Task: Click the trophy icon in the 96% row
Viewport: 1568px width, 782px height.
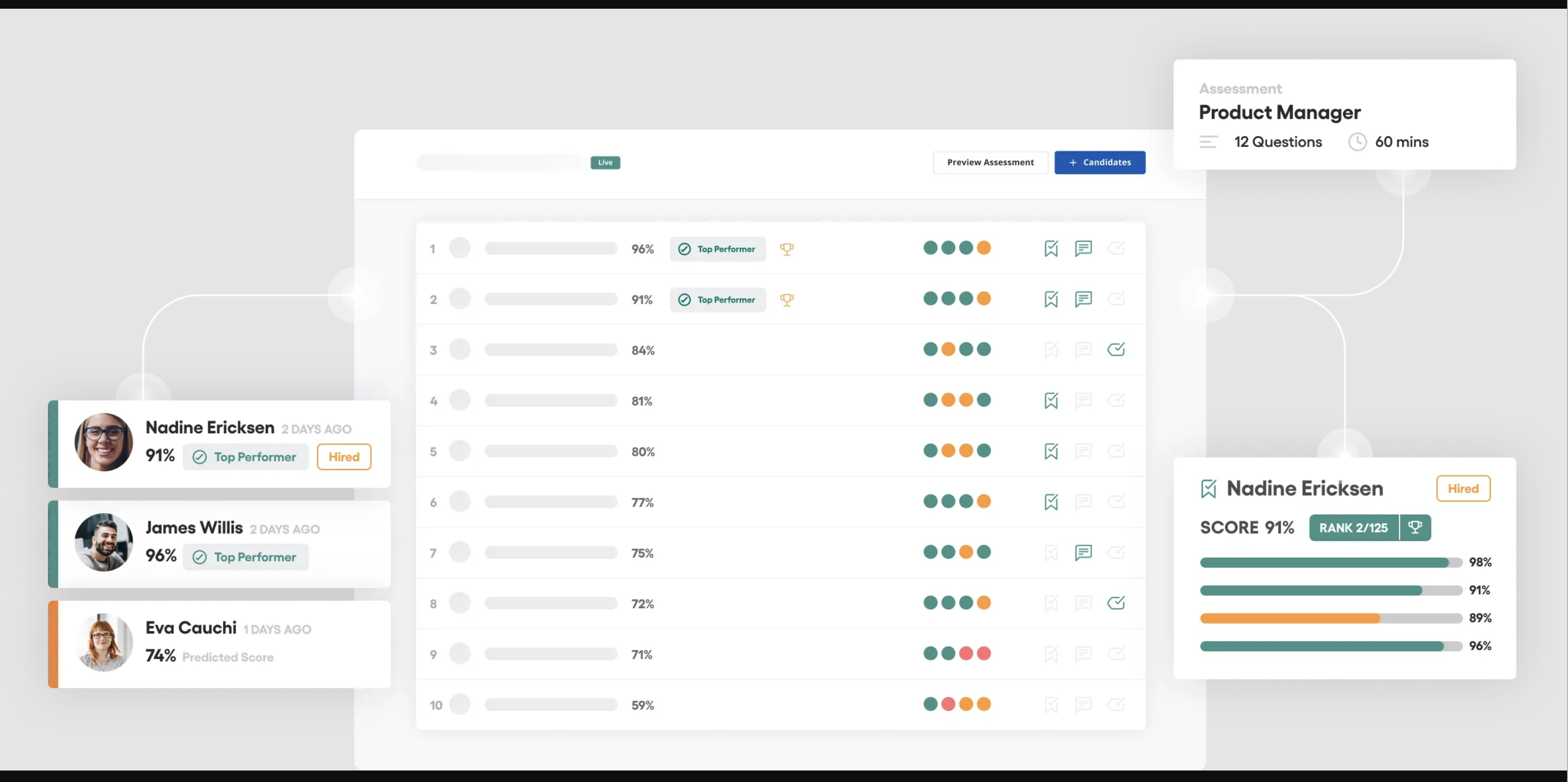Action: [x=787, y=249]
